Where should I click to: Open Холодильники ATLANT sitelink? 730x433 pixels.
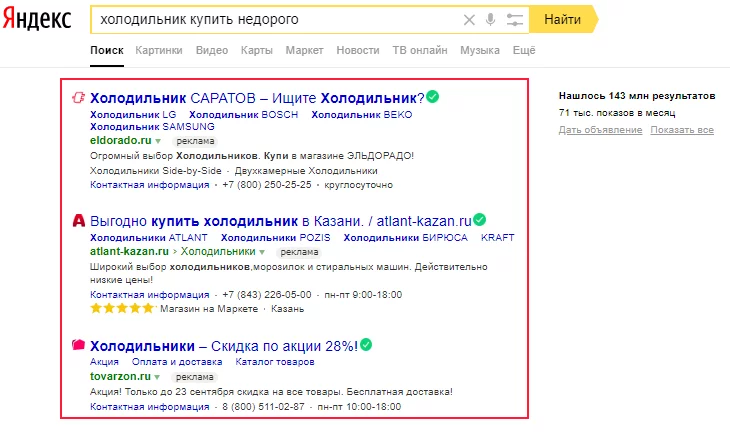pyautogui.click(x=149, y=237)
